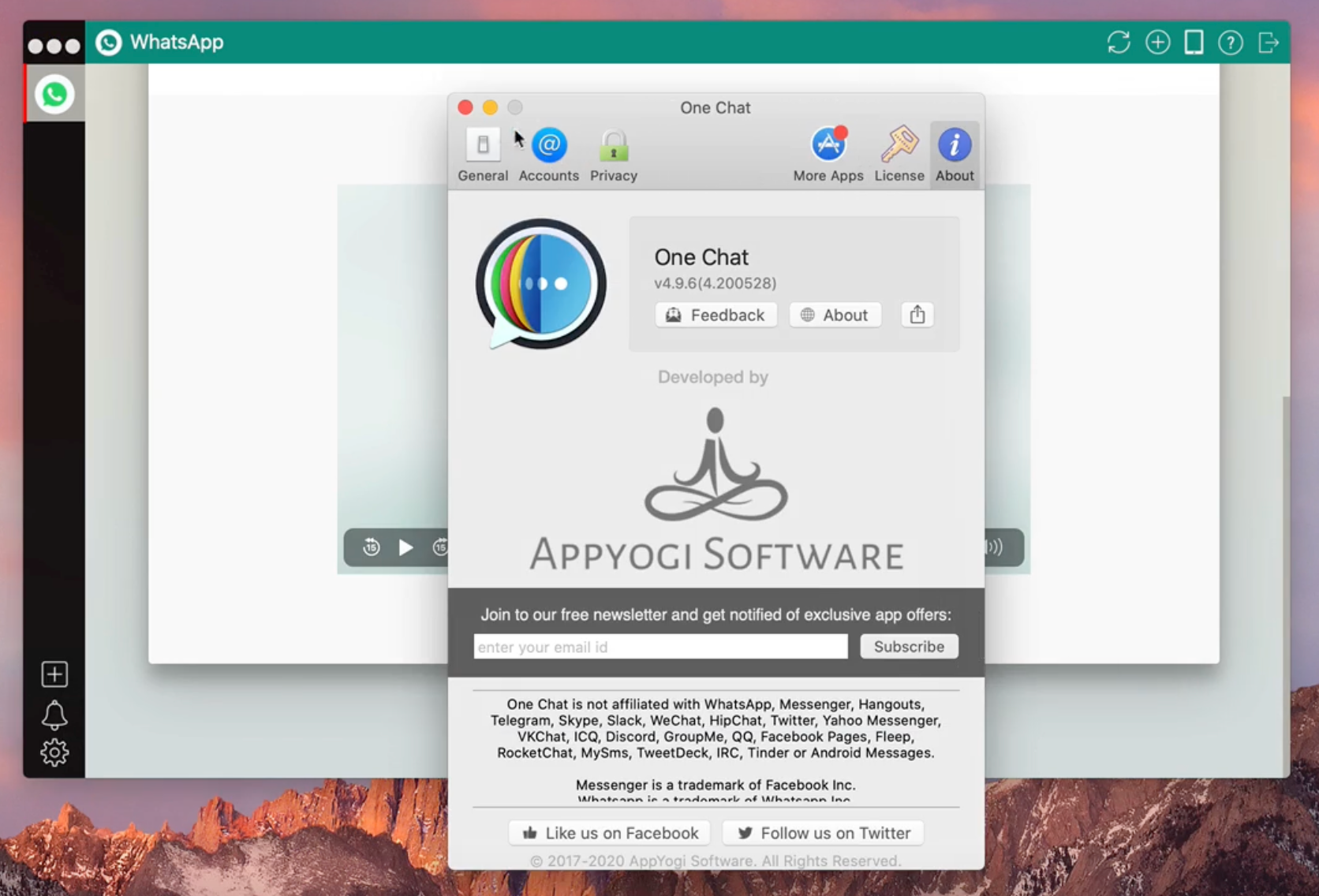Open the General preferences tab
The height and width of the screenshot is (896, 1319).
[x=483, y=155]
